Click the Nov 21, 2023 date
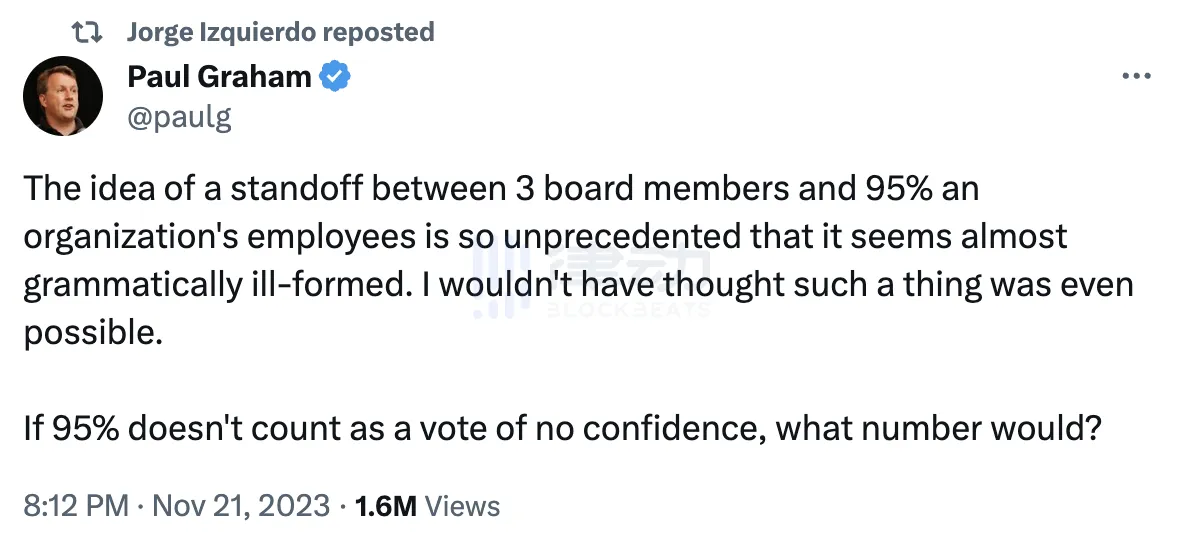1184x554 pixels. [240, 506]
